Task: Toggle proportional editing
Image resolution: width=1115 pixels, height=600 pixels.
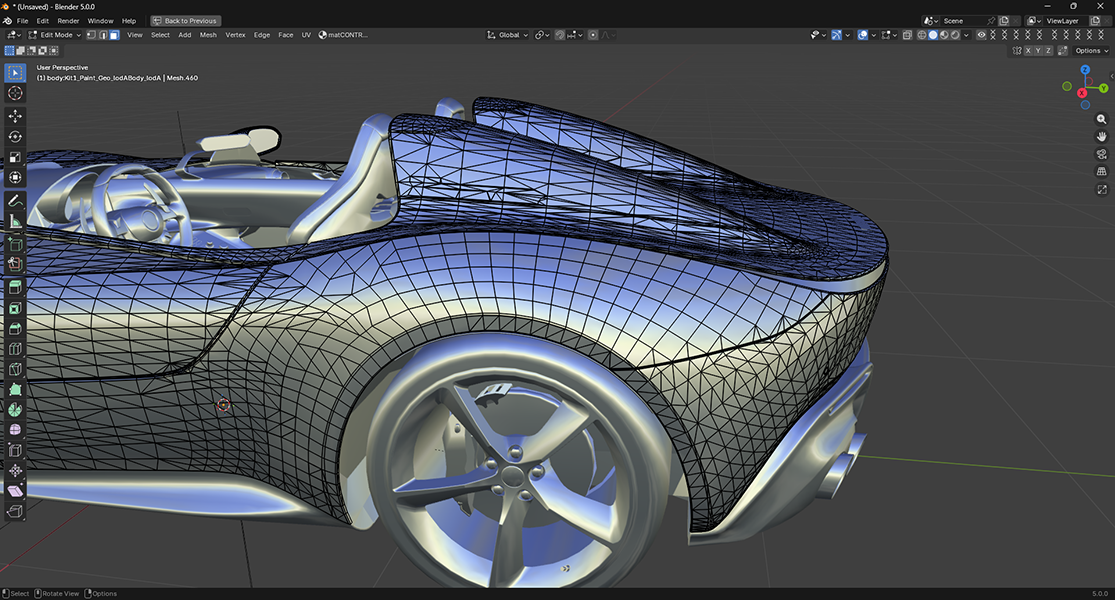Action: [x=592, y=35]
